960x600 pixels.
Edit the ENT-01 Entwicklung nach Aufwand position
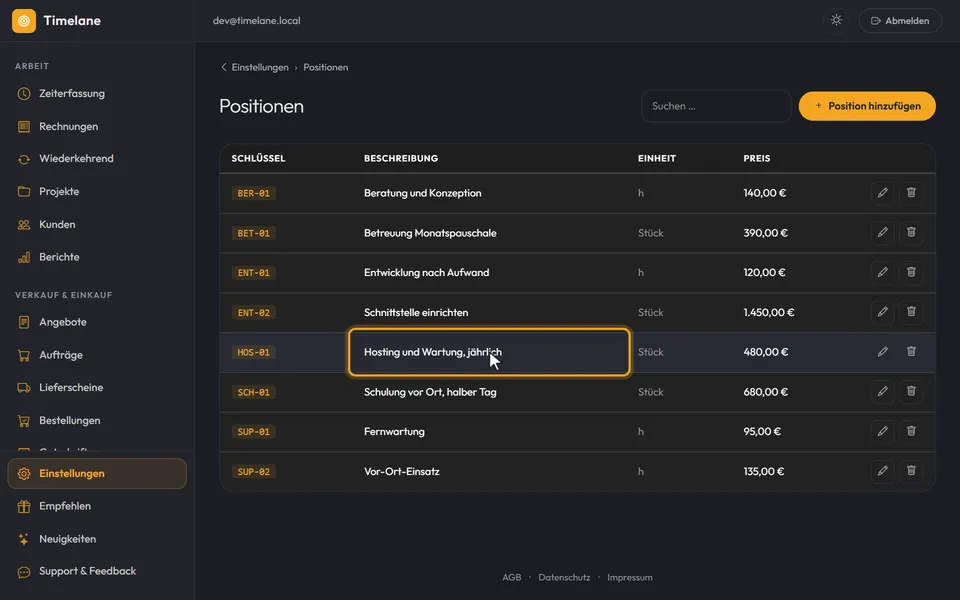pos(882,272)
